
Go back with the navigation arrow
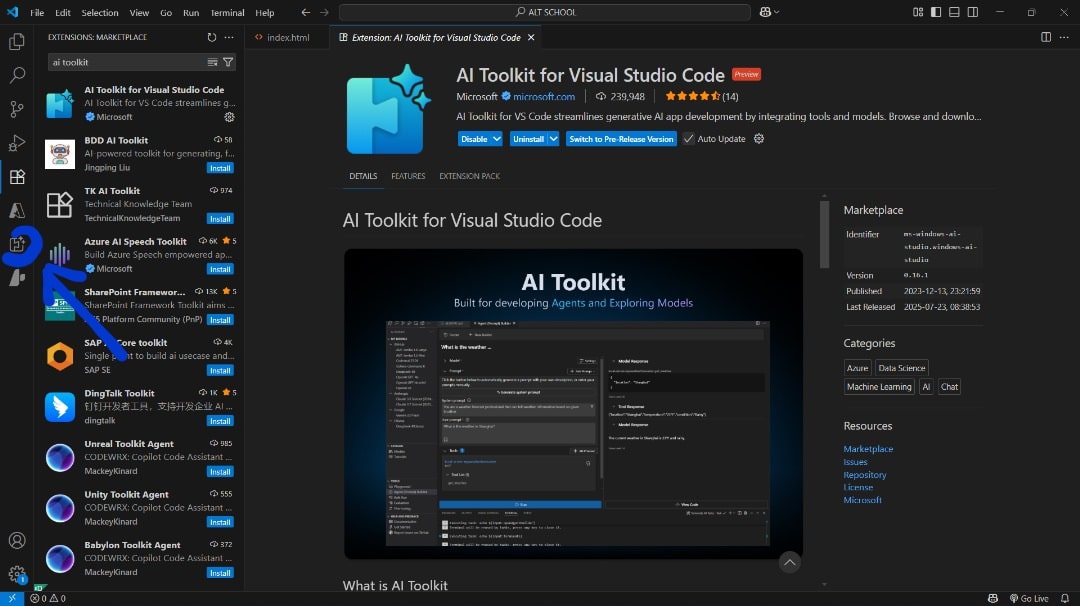[x=306, y=12]
